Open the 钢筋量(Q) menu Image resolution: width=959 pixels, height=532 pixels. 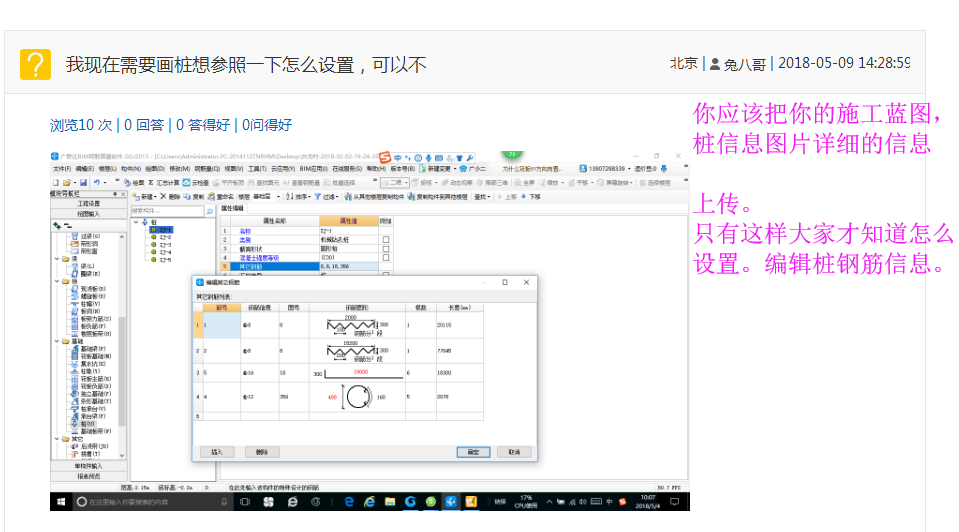pyautogui.click(x=207, y=169)
